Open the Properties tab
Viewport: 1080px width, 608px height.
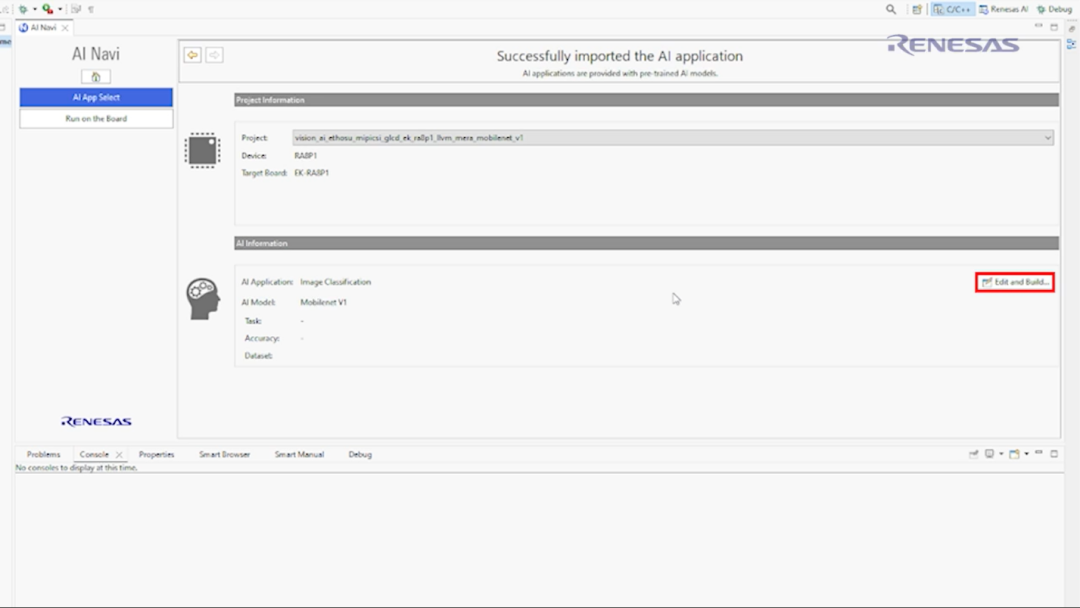pyautogui.click(x=156, y=454)
